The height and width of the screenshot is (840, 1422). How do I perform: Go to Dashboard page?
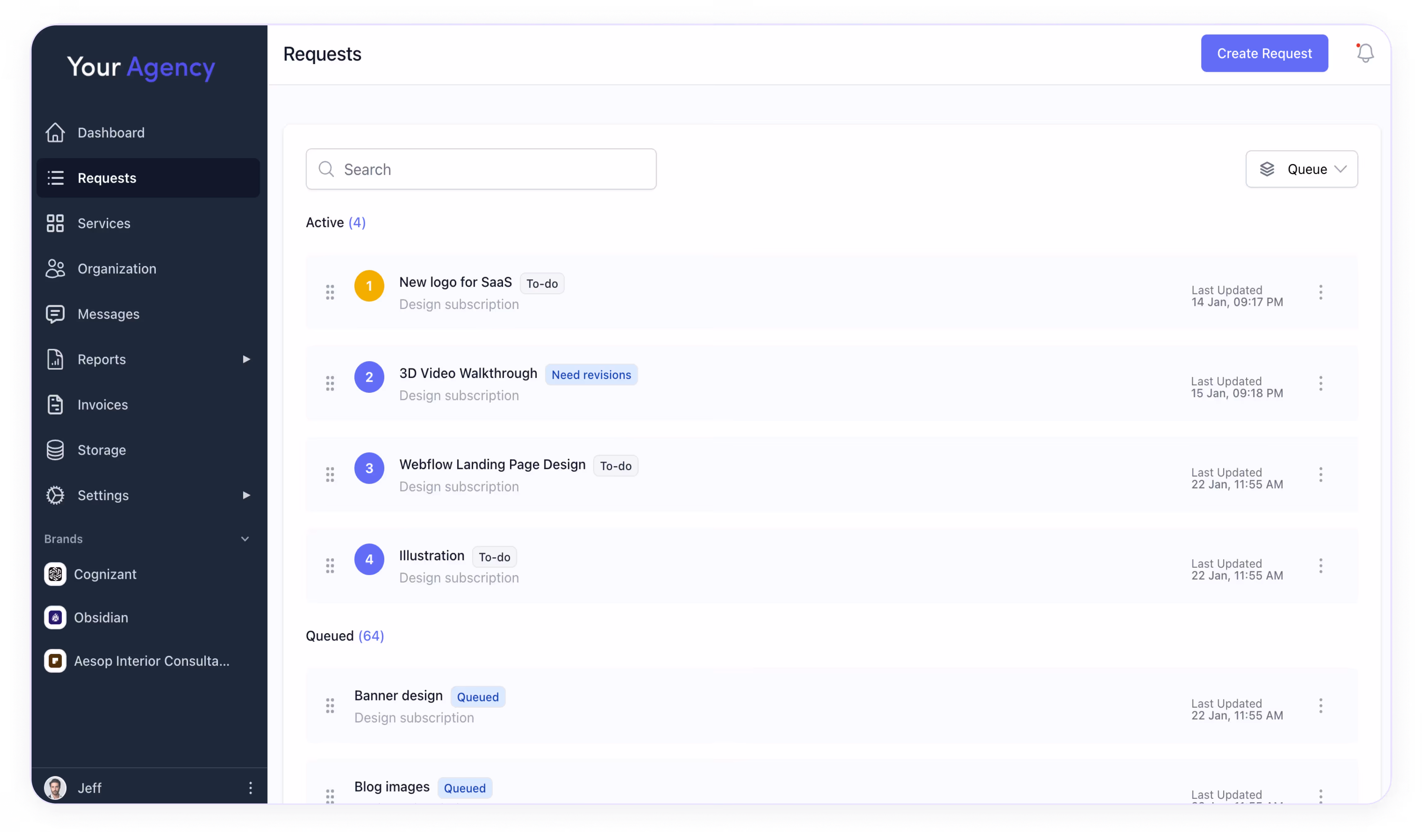[x=148, y=132]
